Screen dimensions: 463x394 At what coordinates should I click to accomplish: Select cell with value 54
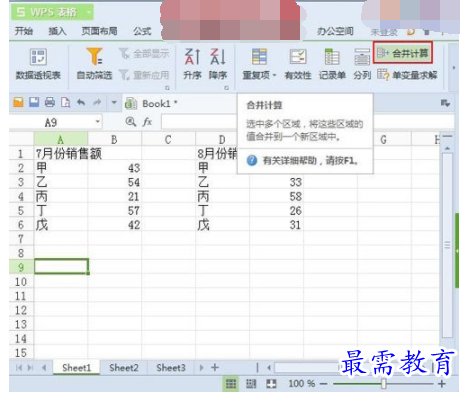pyautogui.click(x=115, y=182)
